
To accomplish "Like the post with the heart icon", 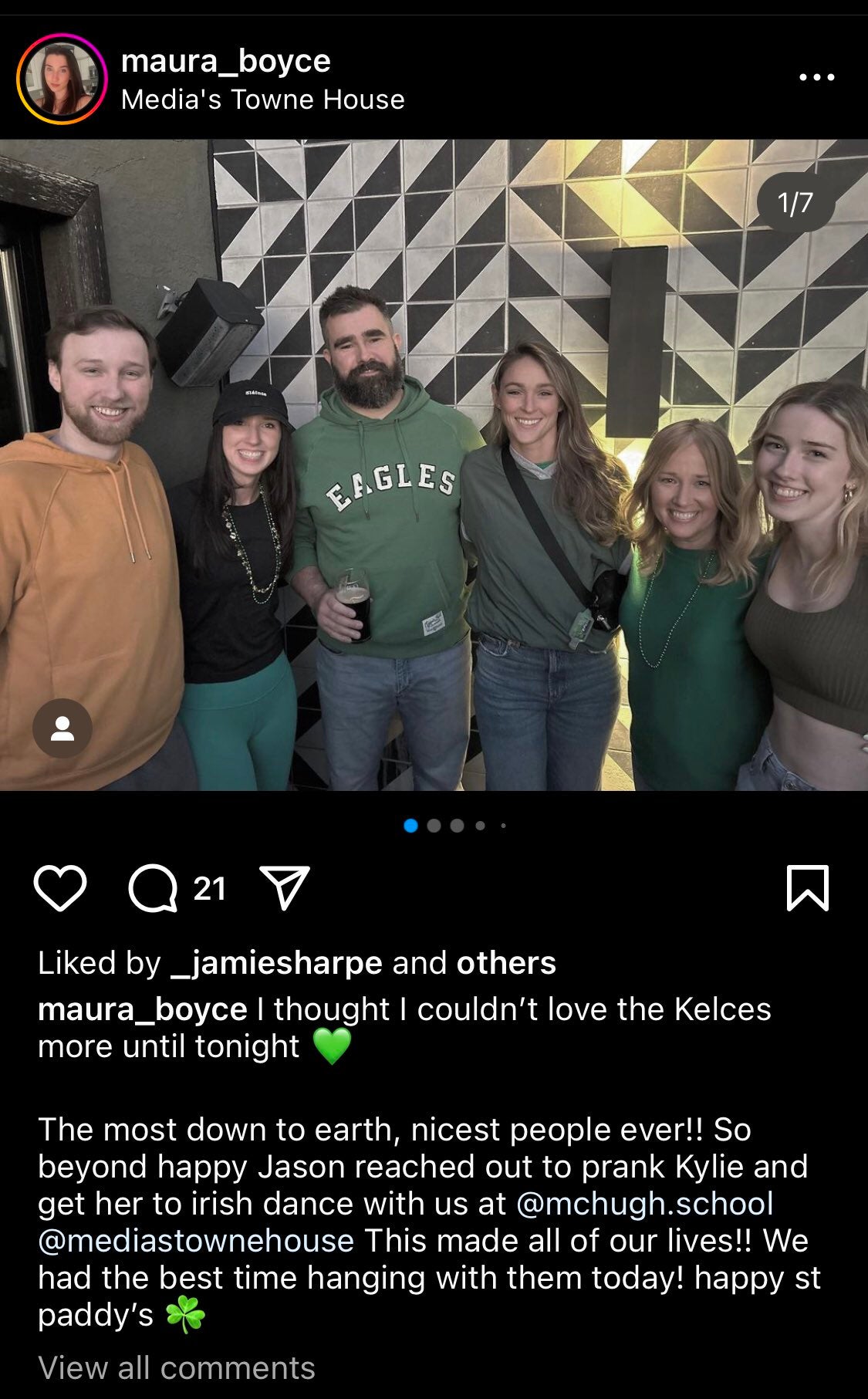I will [60, 888].
